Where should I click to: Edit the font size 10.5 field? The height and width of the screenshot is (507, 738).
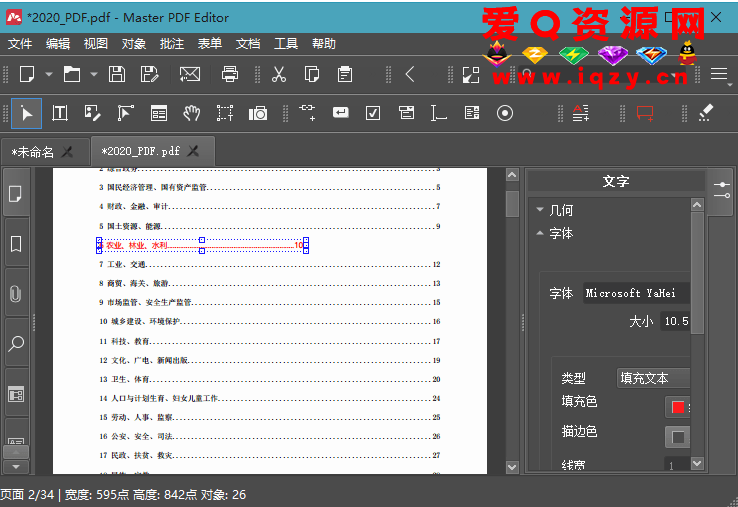pyautogui.click(x=675, y=321)
